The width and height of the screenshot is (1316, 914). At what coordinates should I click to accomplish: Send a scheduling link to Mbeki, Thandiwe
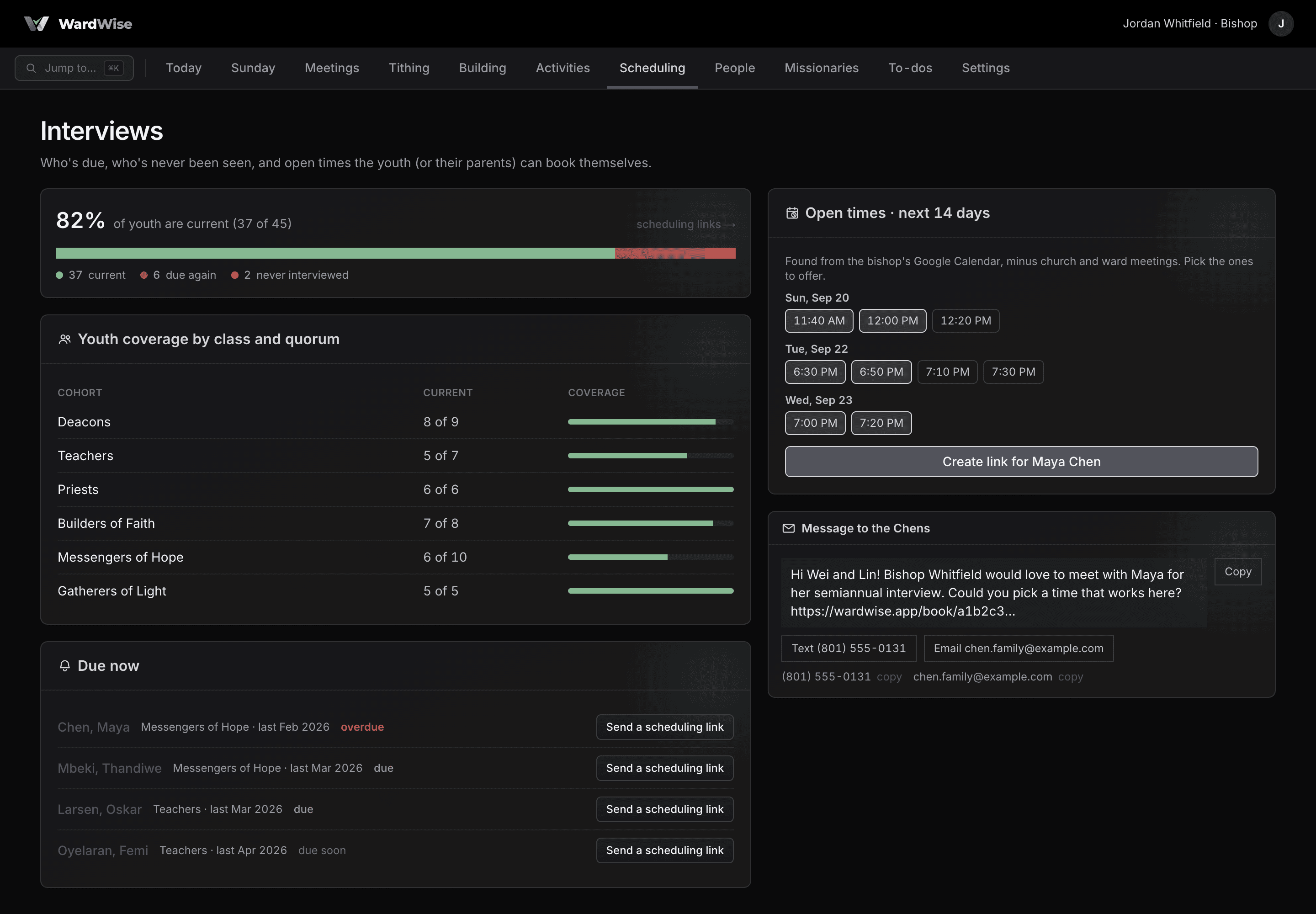coord(664,768)
